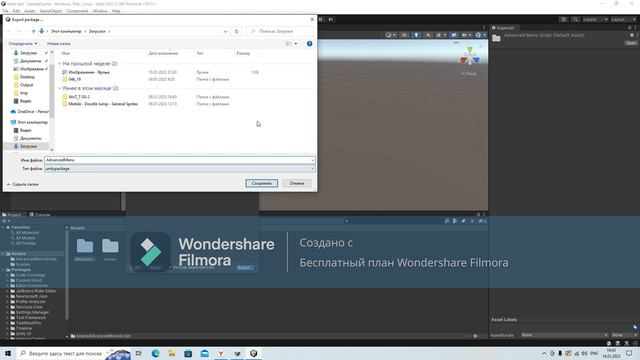
Task: Click the Step forward button in Unity toolbar
Action: click(x=331, y=19)
